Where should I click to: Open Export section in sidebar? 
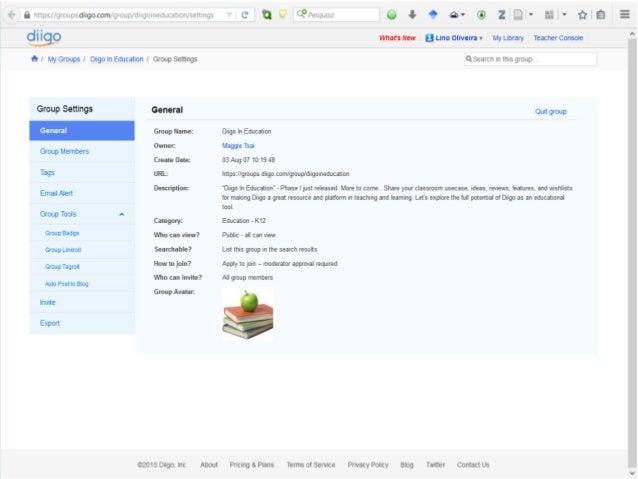pyautogui.click(x=82, y=323)
